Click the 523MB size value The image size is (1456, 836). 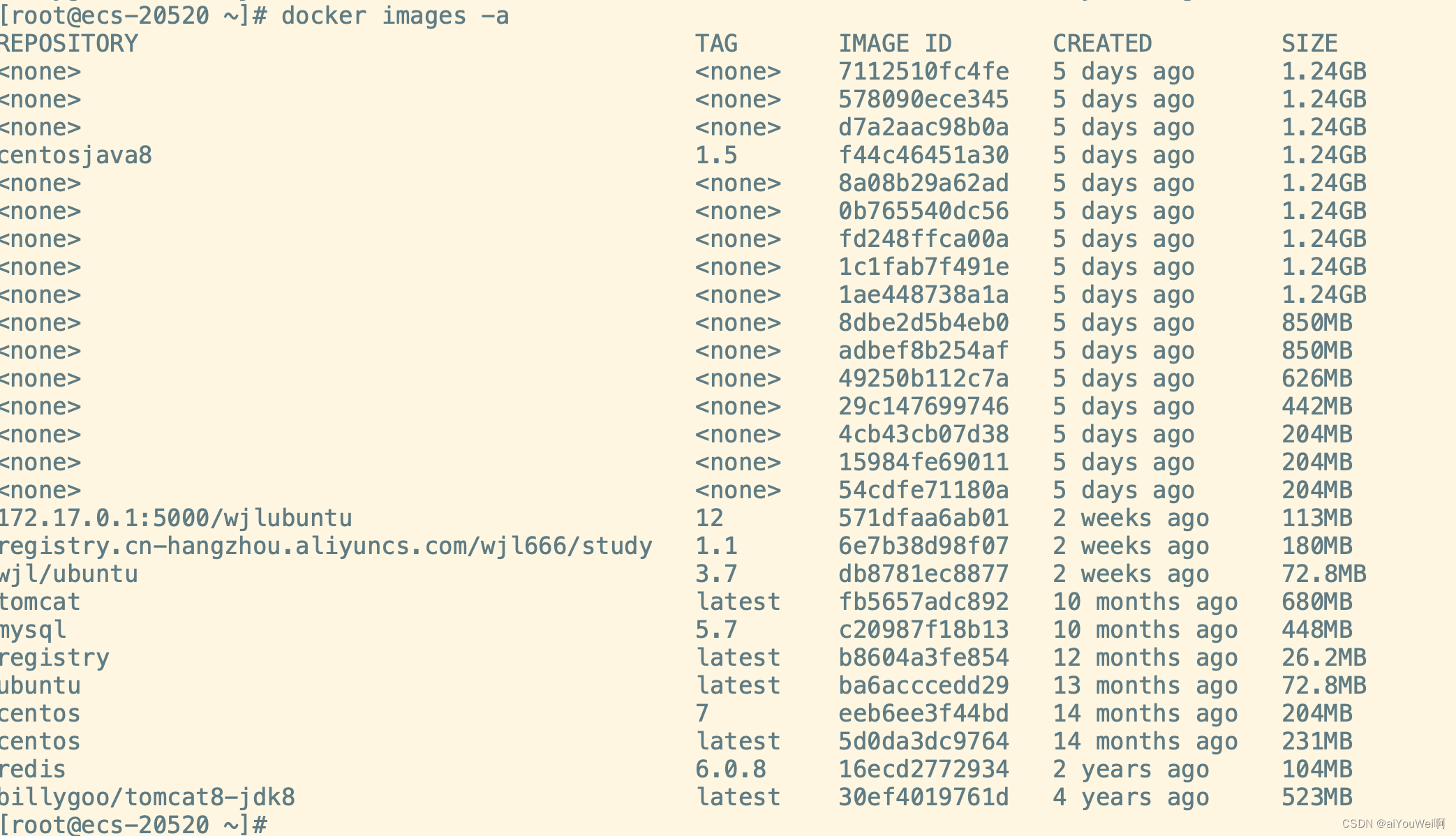1317,797
